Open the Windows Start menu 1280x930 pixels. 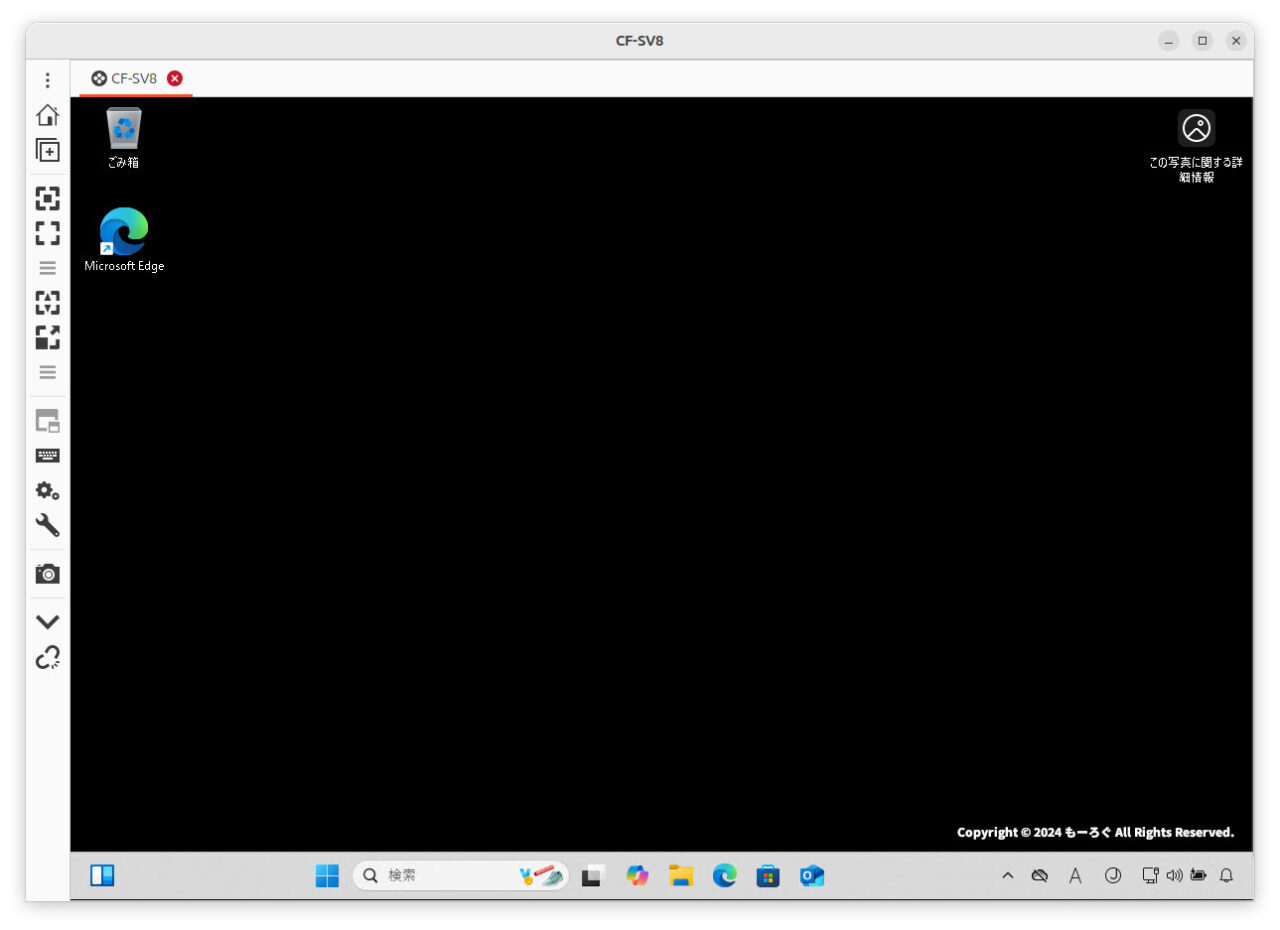327,876
